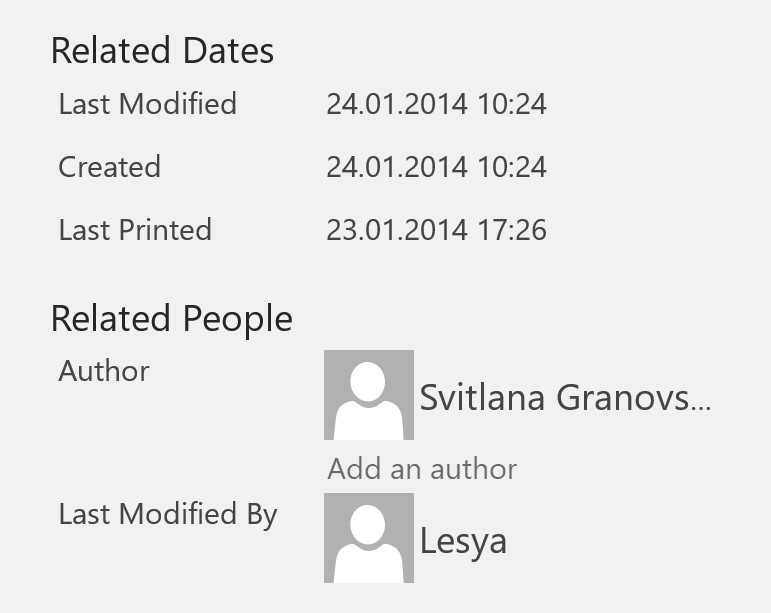Click the Related Dates heading
Viewport: 771px width, 613px height.
pyautogui.click(x=162, y=50)
